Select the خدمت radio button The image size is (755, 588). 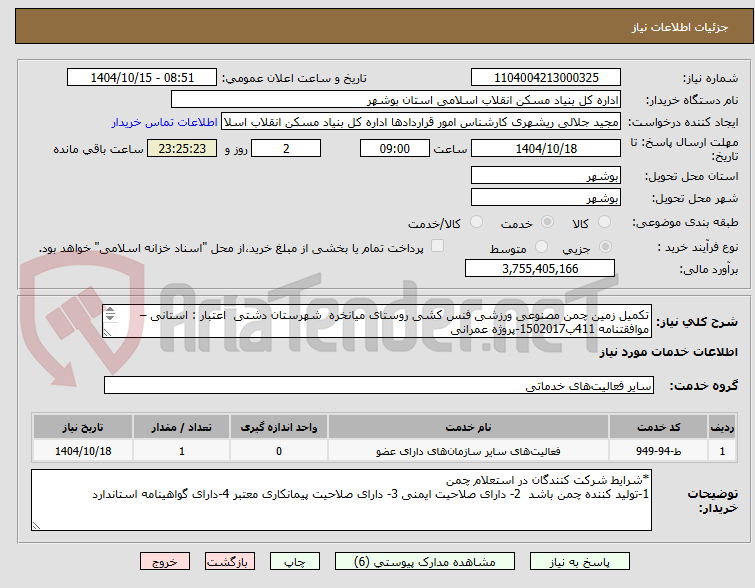(x=547, y=222)
